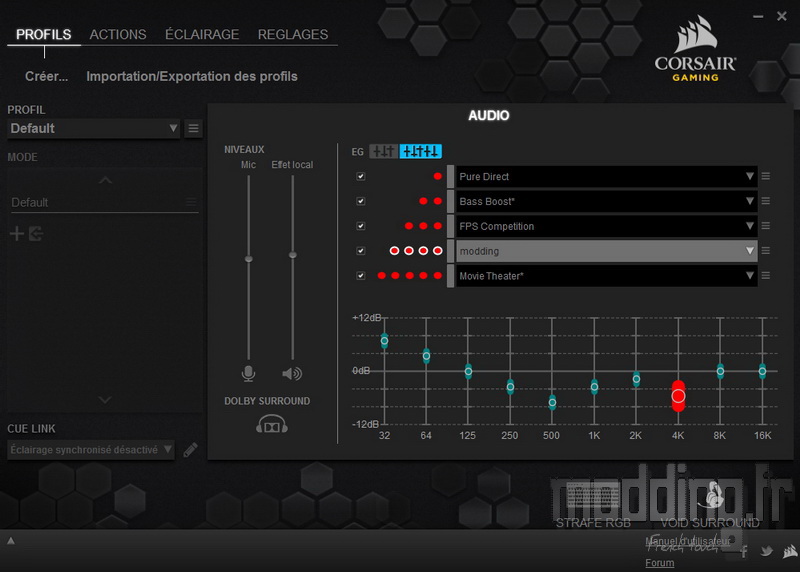Click the 8K equalizer band handle
Image resolution: width=800 pixels, height=572 pixels.
coord(720,371)
